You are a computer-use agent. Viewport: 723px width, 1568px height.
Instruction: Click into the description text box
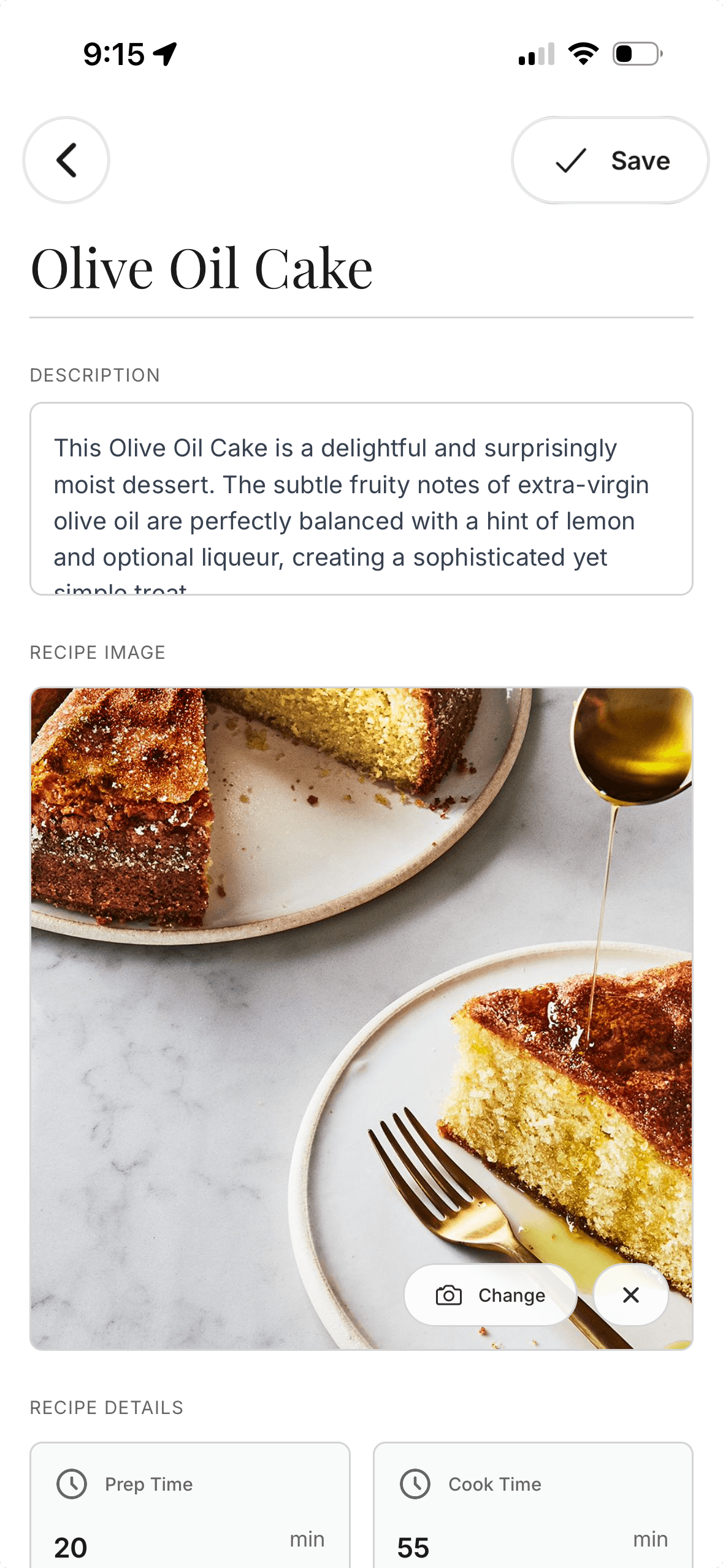coord(361,498)
